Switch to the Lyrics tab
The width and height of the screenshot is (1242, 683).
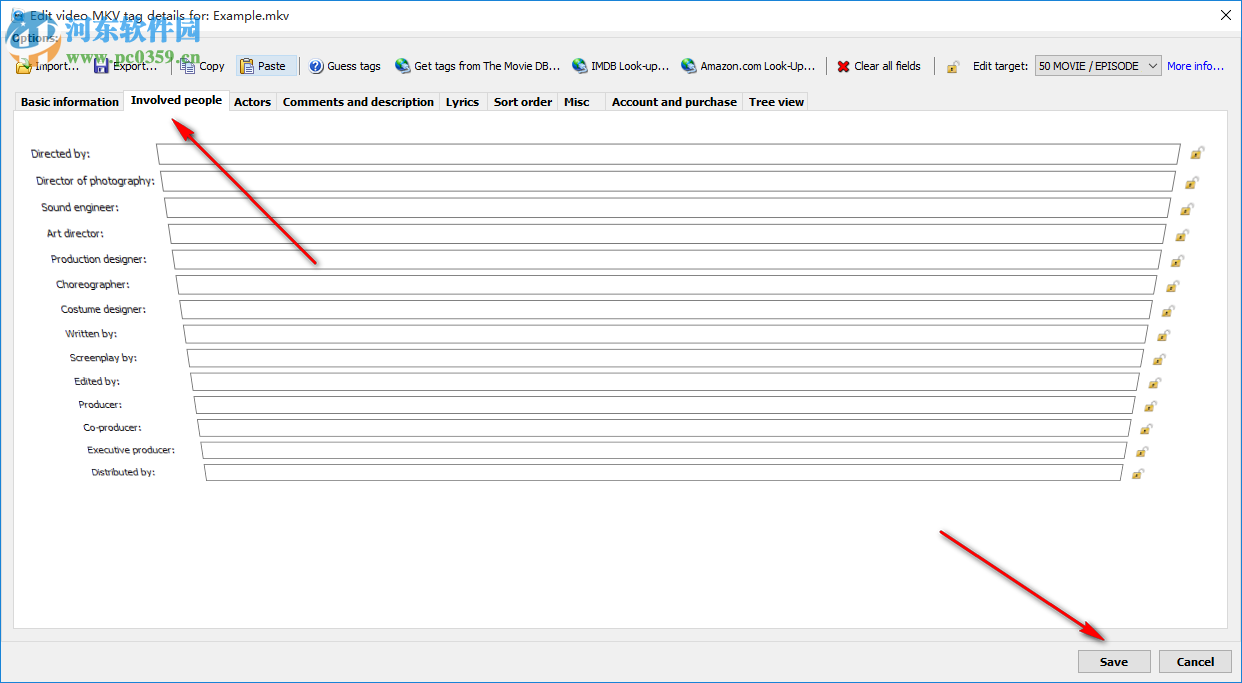pyautogui.click(x=462, y=102)
